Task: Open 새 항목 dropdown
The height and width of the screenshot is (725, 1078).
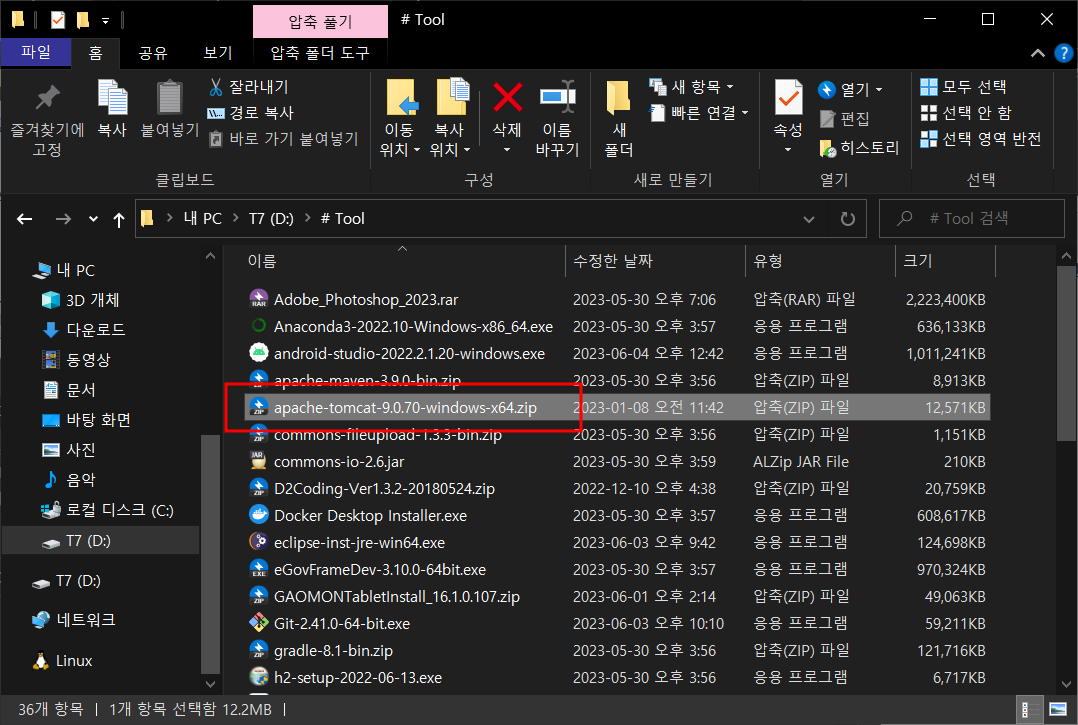Action: click(x=692, y=87)
